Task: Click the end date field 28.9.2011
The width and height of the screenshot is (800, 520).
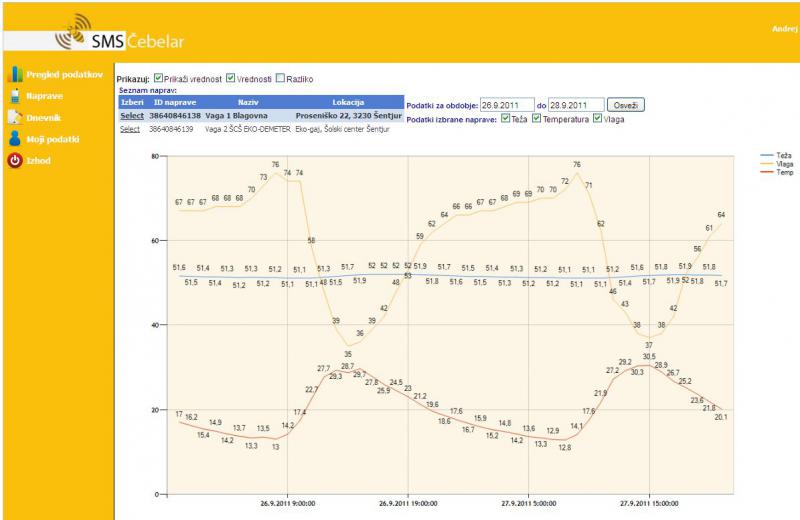Action: (576, 104)
